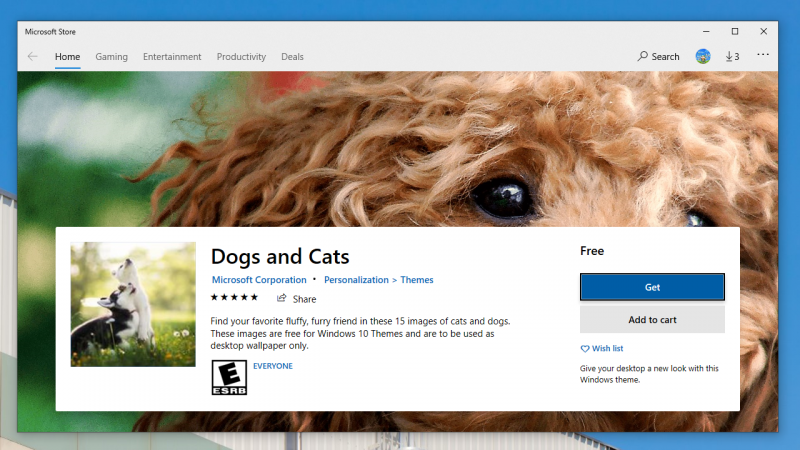The height and width of the screenshot is (450, 800).
Task: Click the blue Get button
Action: point(652,287)
